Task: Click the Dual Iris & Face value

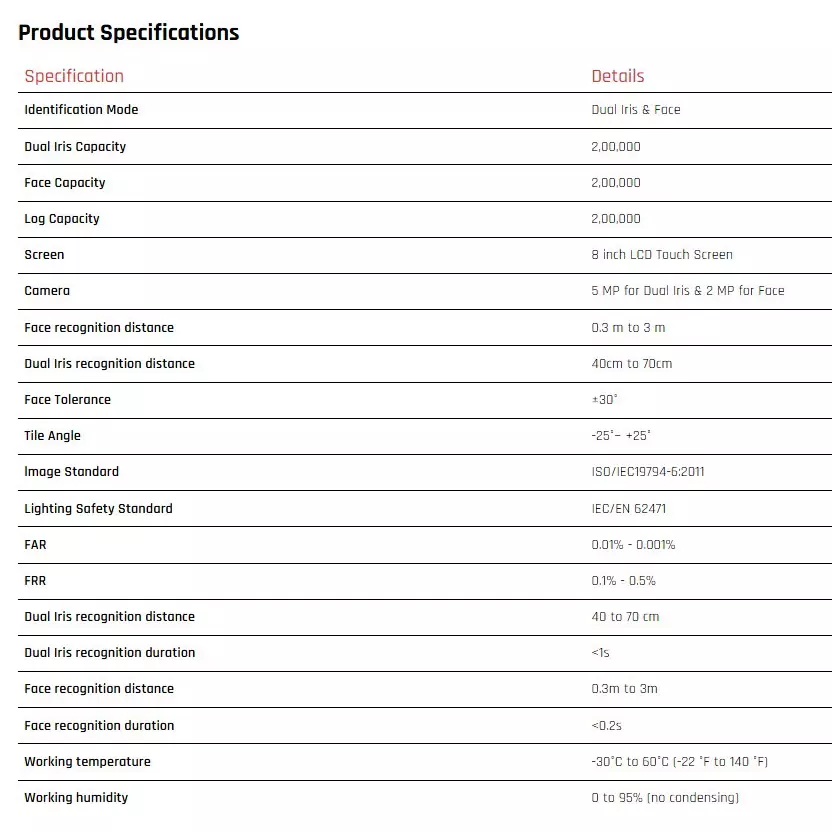Action: point(636,110)
